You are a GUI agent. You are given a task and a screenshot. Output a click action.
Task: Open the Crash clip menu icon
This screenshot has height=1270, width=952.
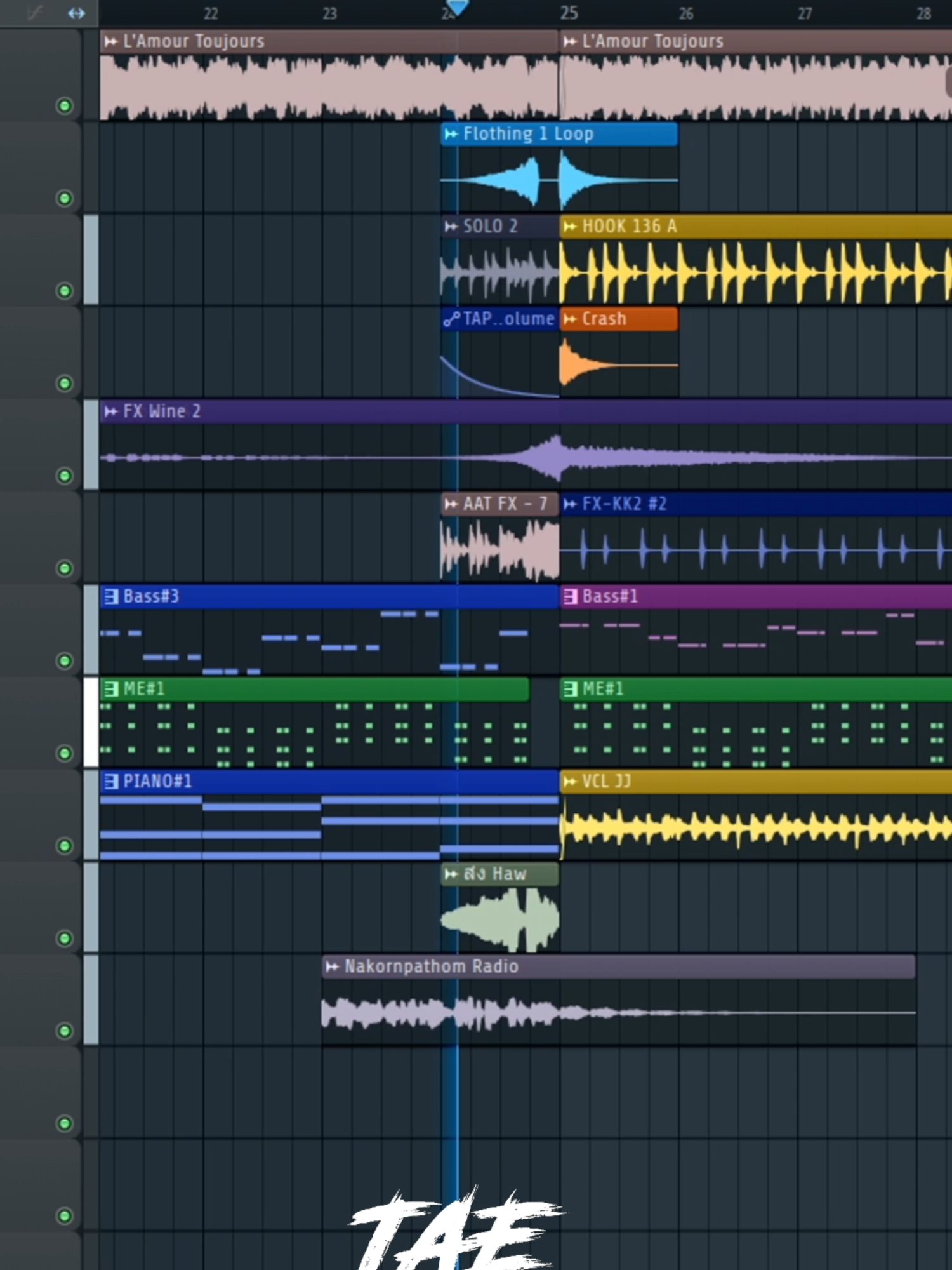tap(570, 319)
